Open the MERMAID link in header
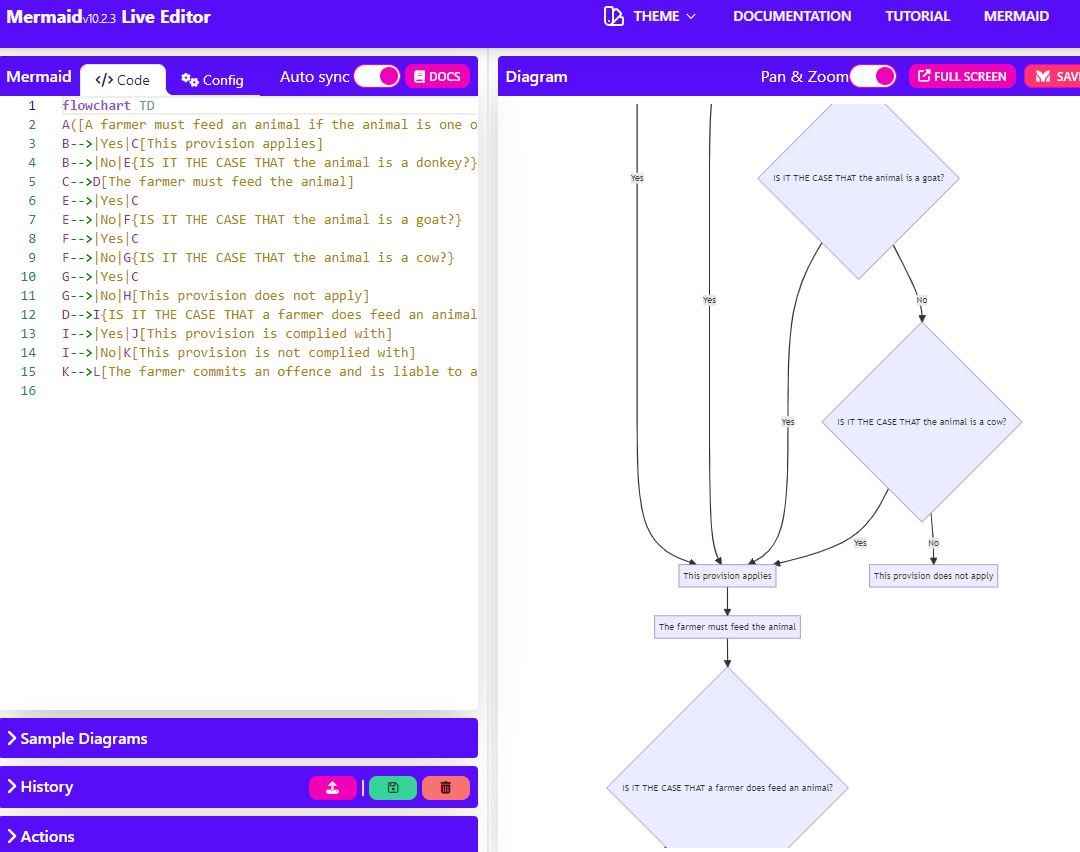 click(x=1016, y=16)
